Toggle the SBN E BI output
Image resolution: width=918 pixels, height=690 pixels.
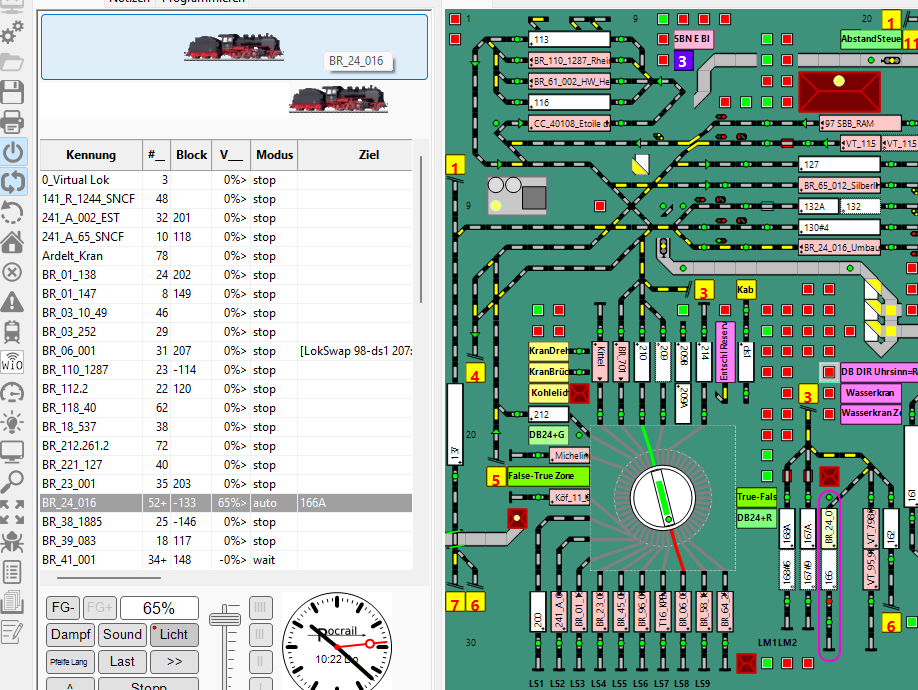(x=693, y=39)
